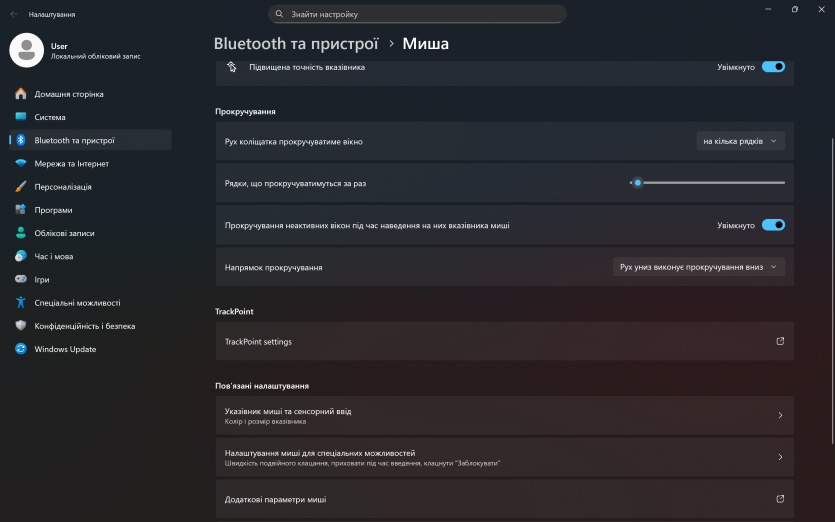Open TrackPoint settings external link icon
Screen dimensions: 835x522
pos(780,342)
